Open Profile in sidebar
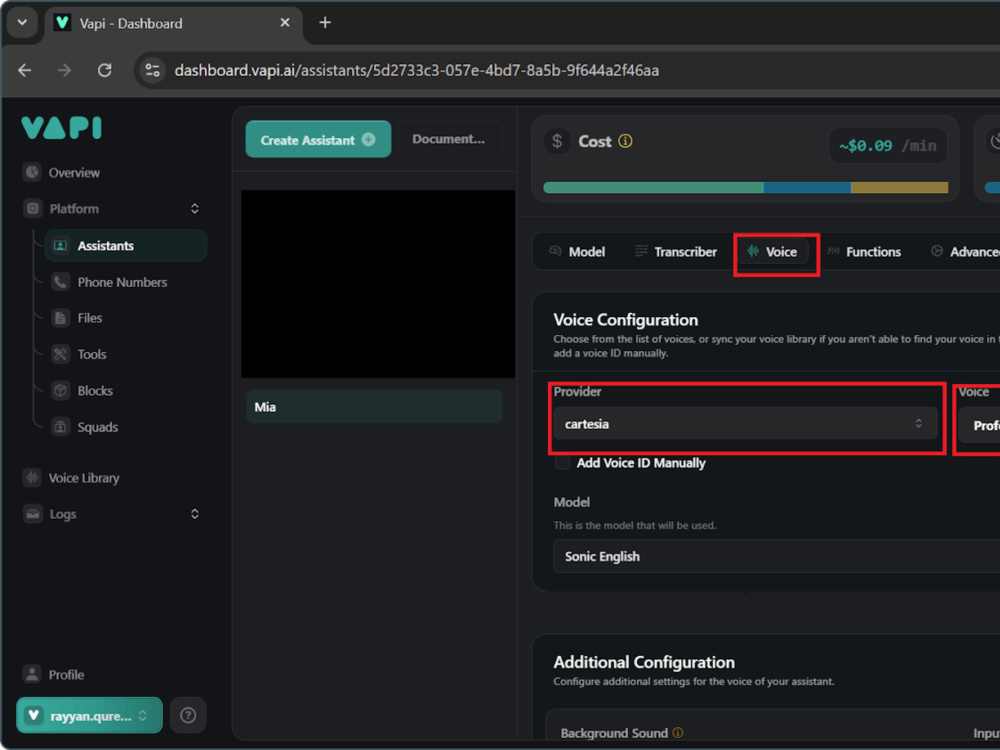1000x750 pixels. [66, 674]
